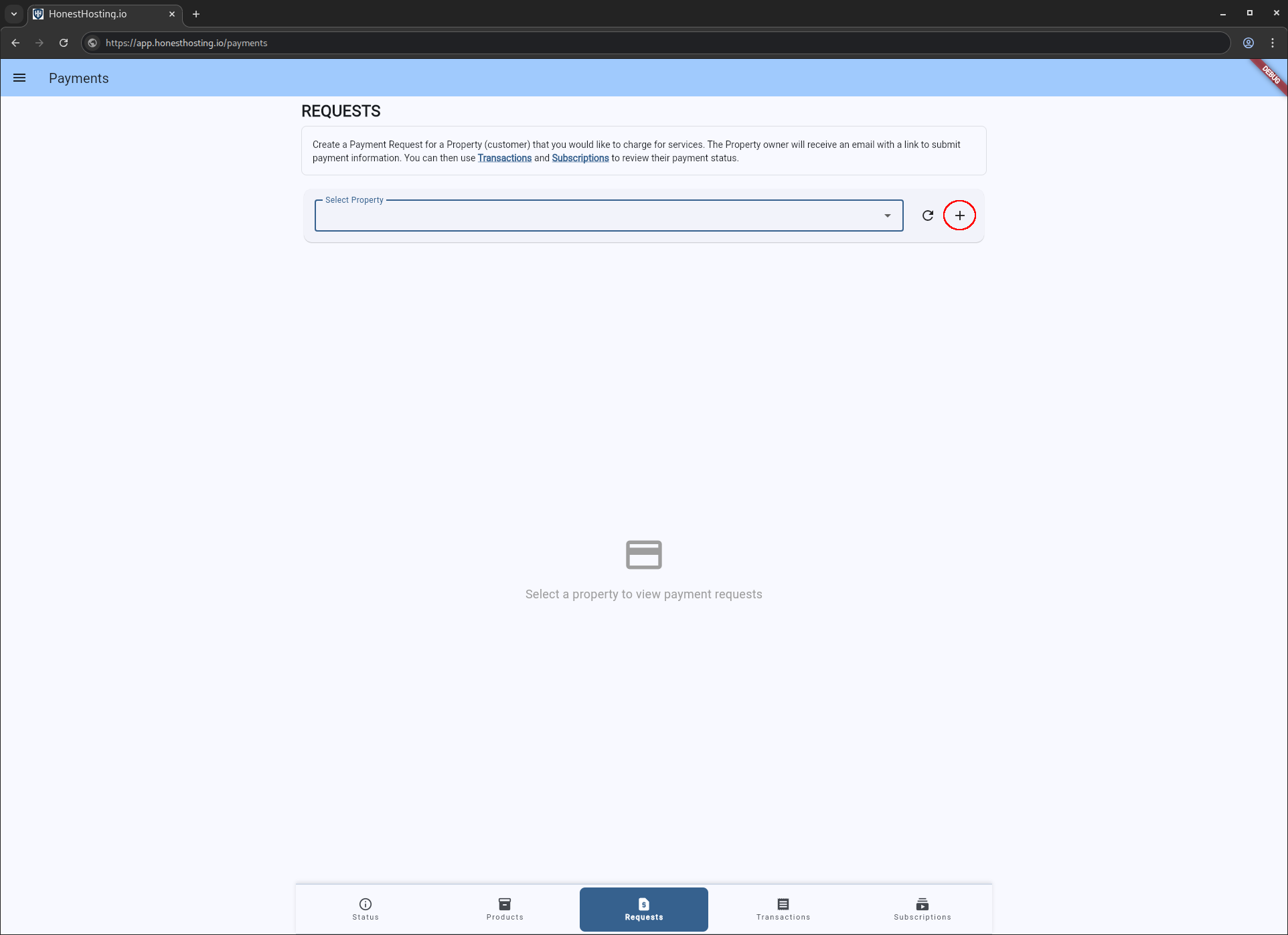1288x935 pixels.
Task: Select the Requests tab
Action: tap(644, 910)
